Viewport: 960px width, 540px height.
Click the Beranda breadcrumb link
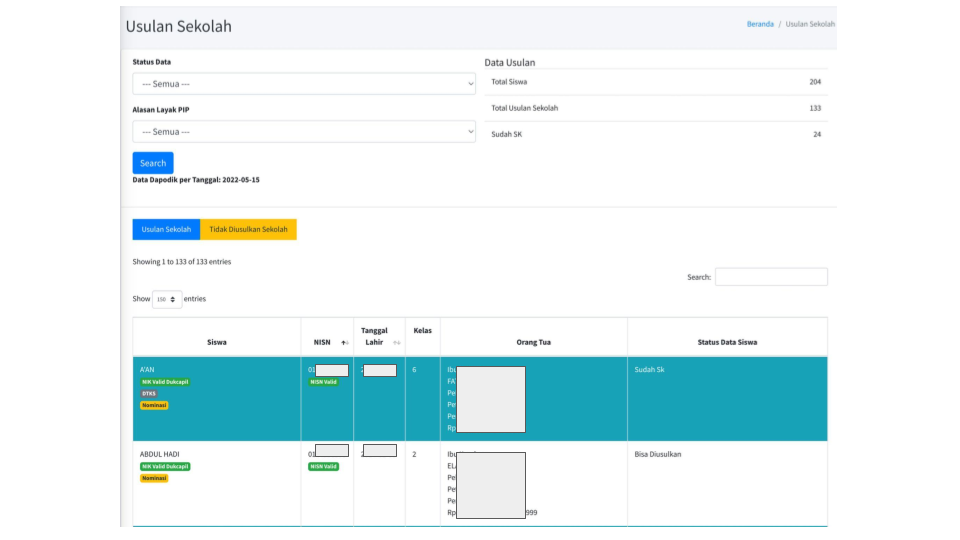click(760, 24)
